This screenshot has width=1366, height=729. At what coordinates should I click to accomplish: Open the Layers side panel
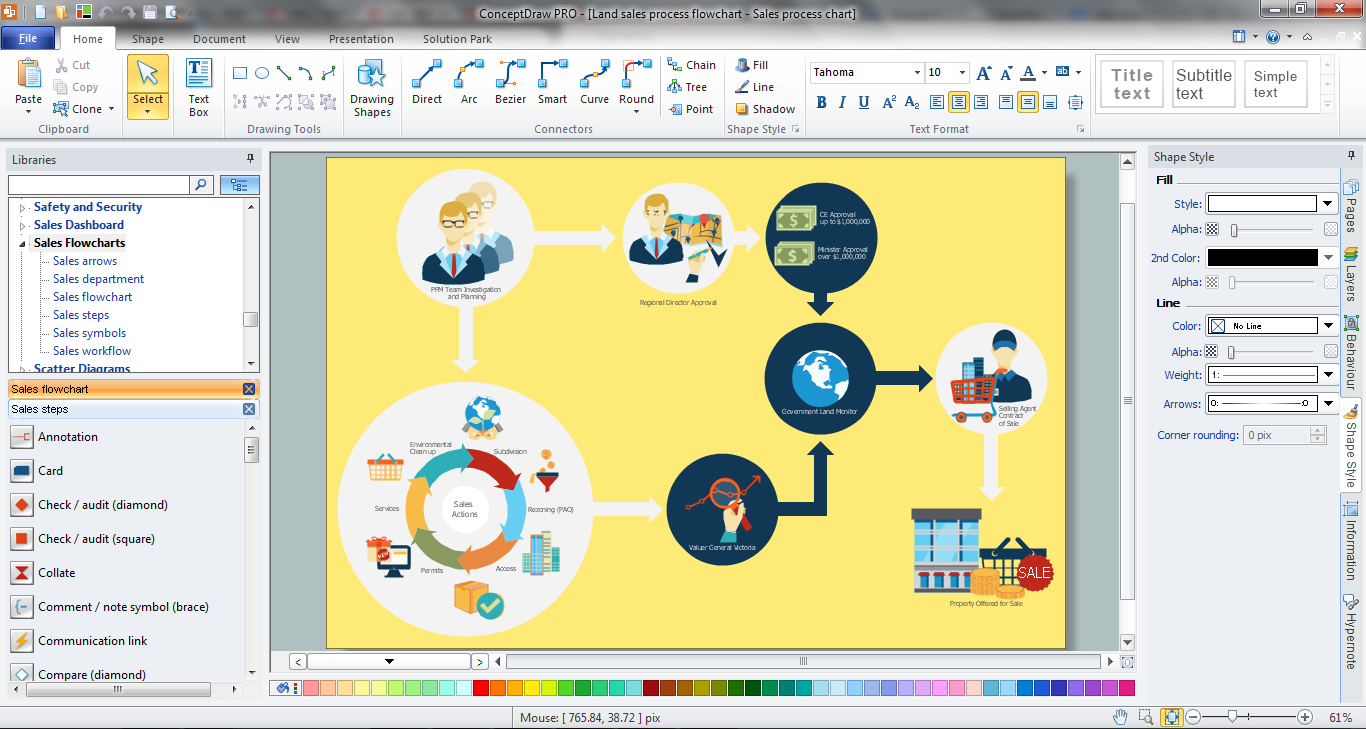tap(1351, 273)
